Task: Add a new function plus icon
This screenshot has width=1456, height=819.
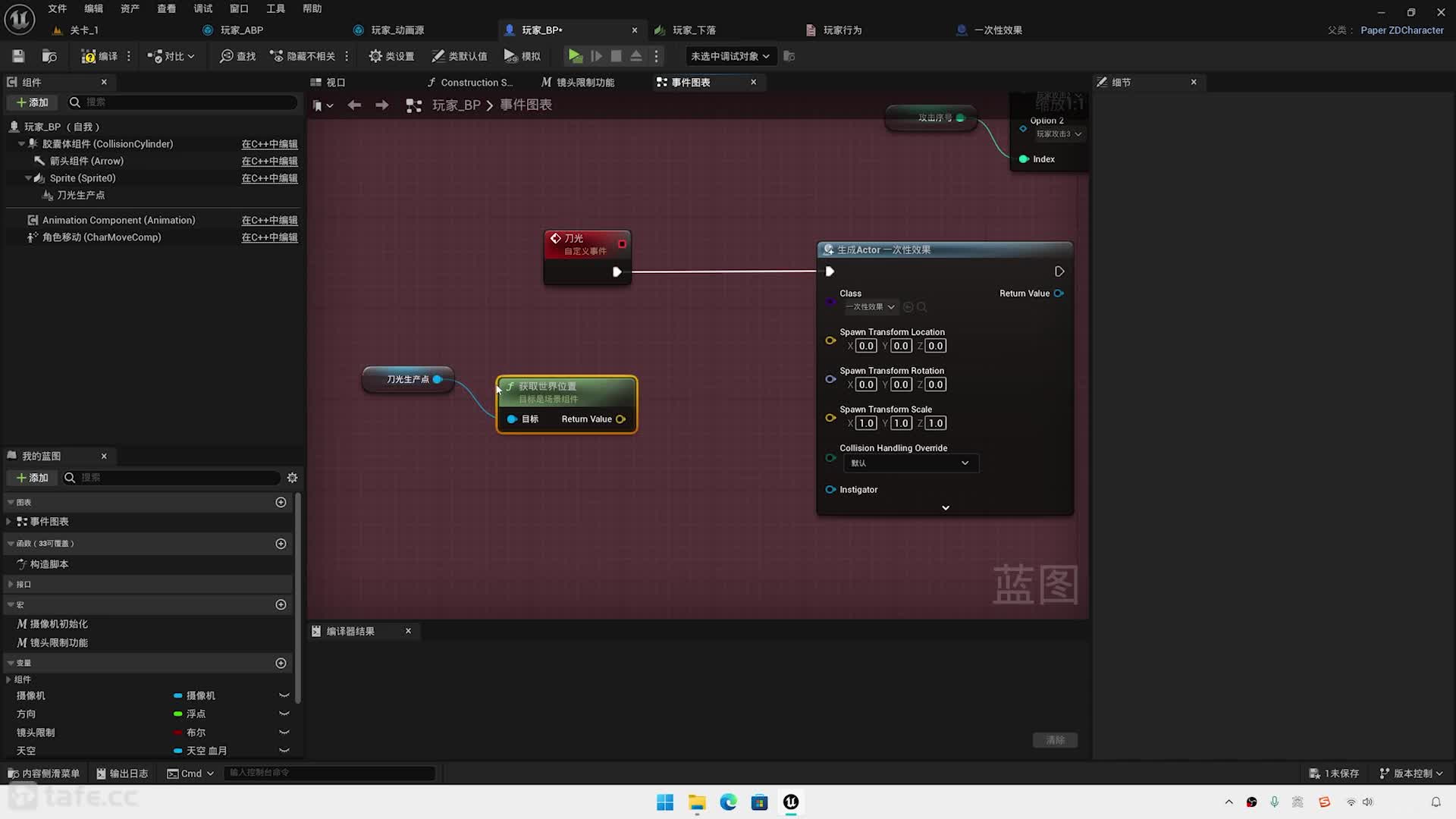Action: point(281,544)
